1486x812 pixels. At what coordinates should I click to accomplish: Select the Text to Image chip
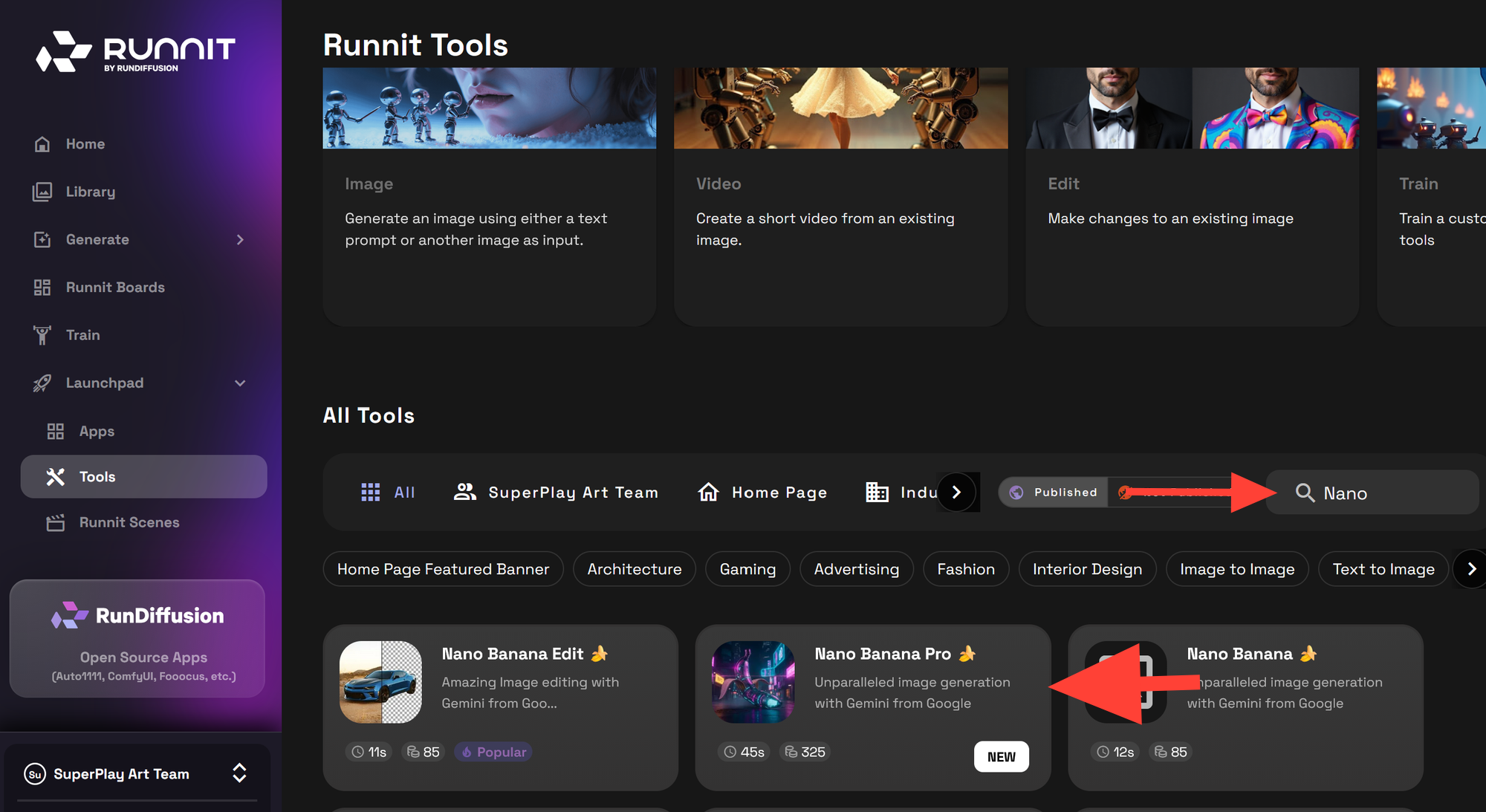pos(1383,569)
